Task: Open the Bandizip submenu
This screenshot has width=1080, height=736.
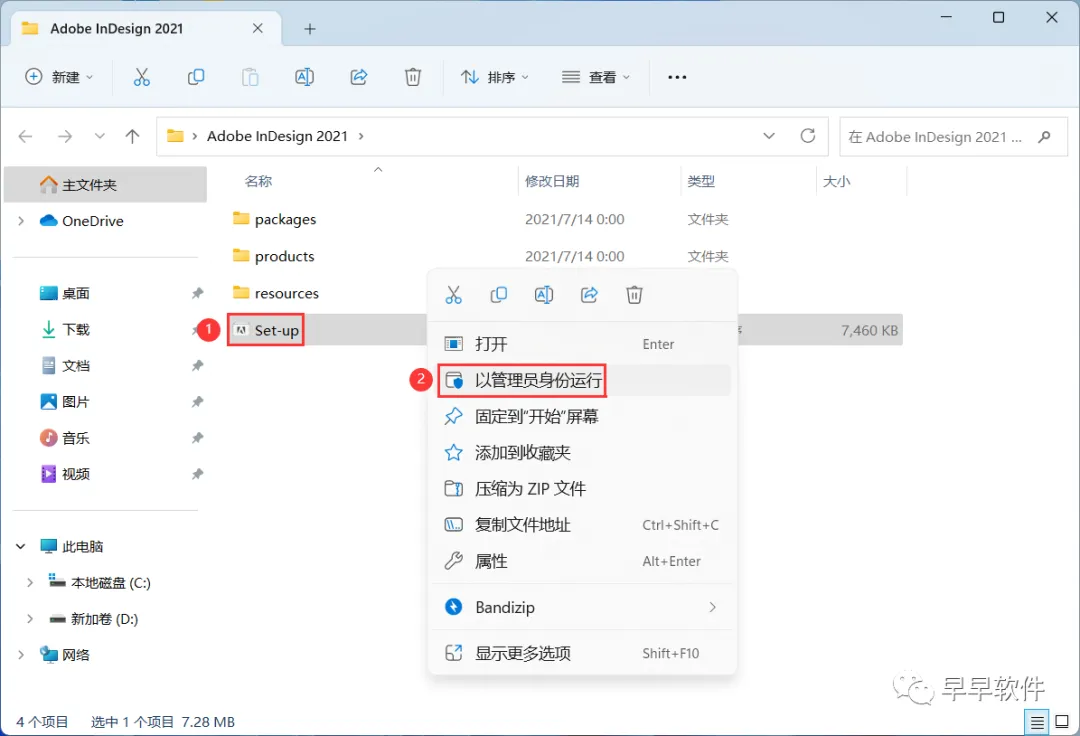Action: [x=582, y=607]
